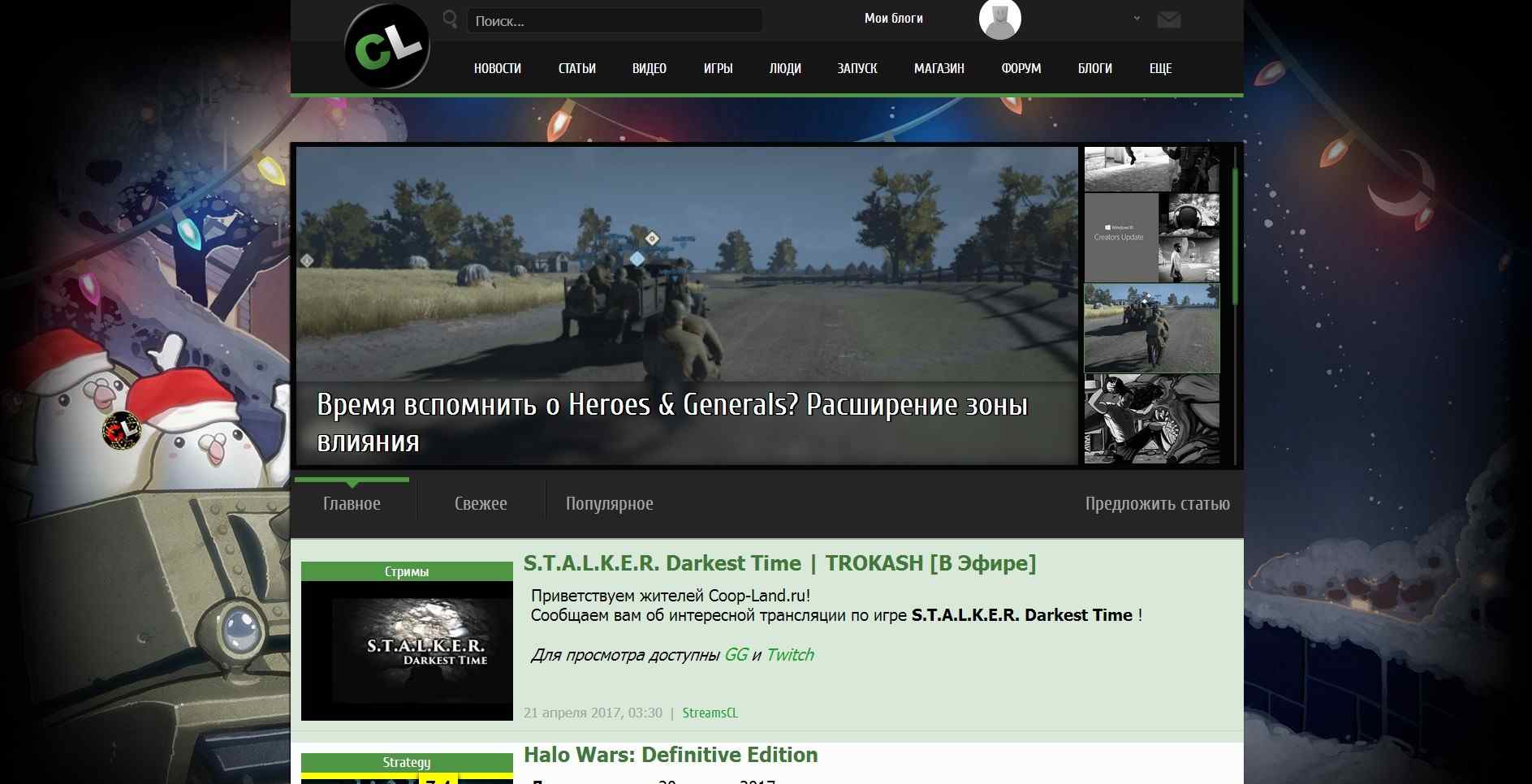Open the S.T.A.L.K.E.R. Darkest Time stream title

[779, 563]
